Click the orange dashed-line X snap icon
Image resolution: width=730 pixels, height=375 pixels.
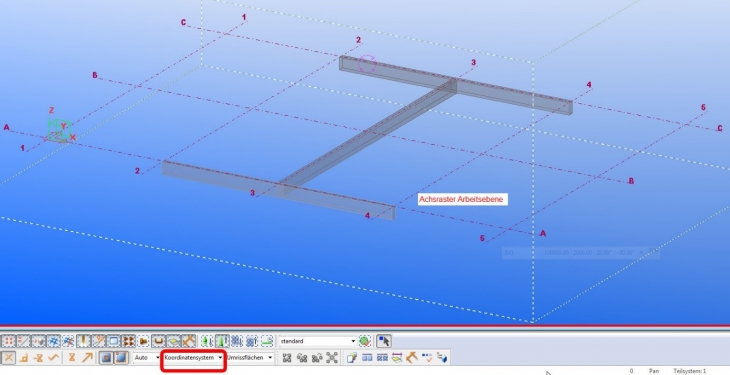pos(39,357)
